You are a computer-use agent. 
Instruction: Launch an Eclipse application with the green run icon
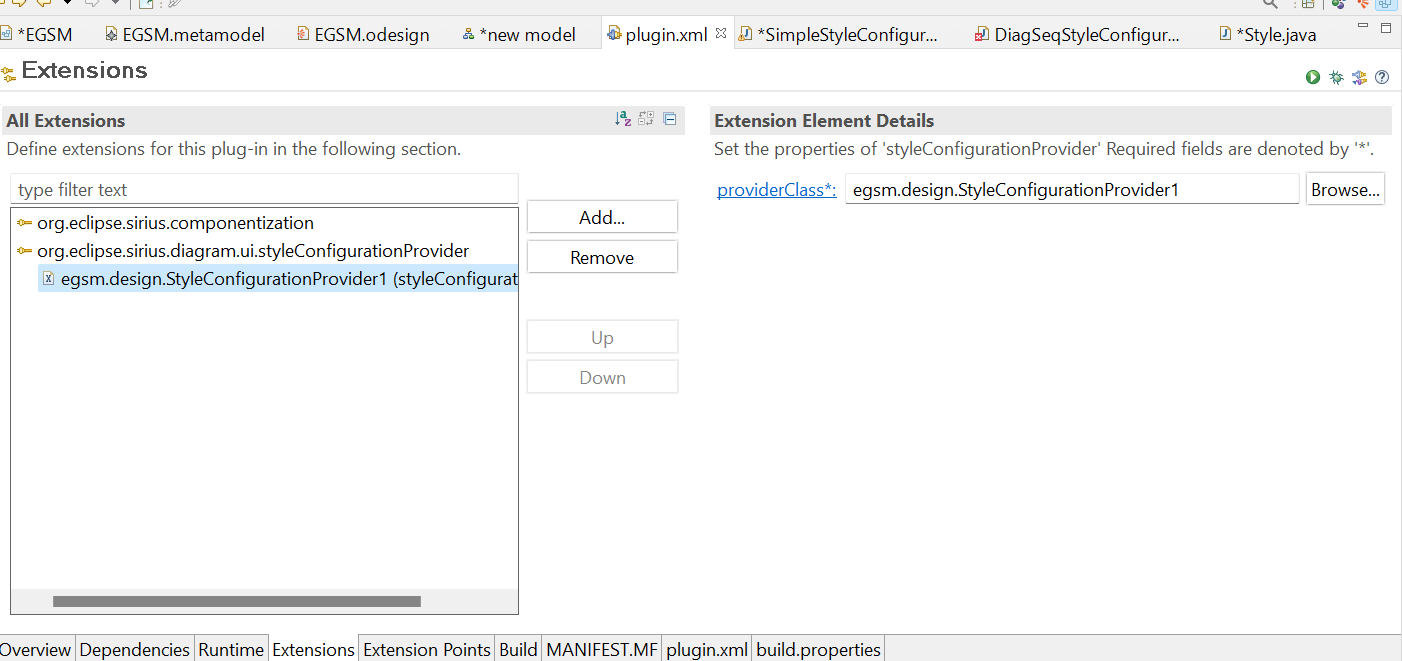point(1313,77)
